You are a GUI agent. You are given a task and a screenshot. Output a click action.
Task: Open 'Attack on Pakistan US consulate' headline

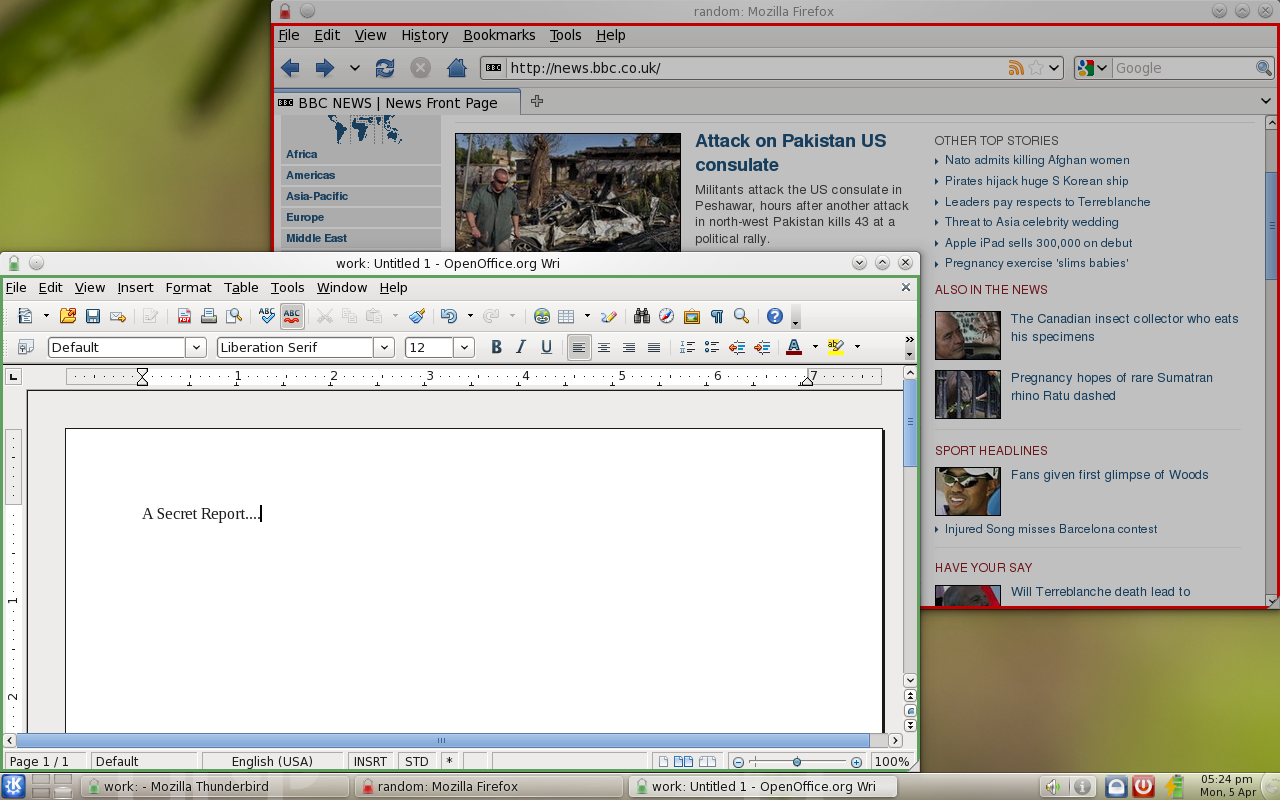click(x=790, y=153)
